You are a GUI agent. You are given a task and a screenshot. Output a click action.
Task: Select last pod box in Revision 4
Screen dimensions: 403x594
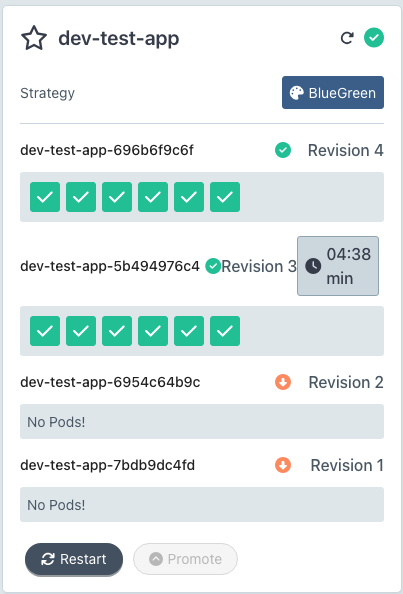pyautogui.click(x=225, y=197)
